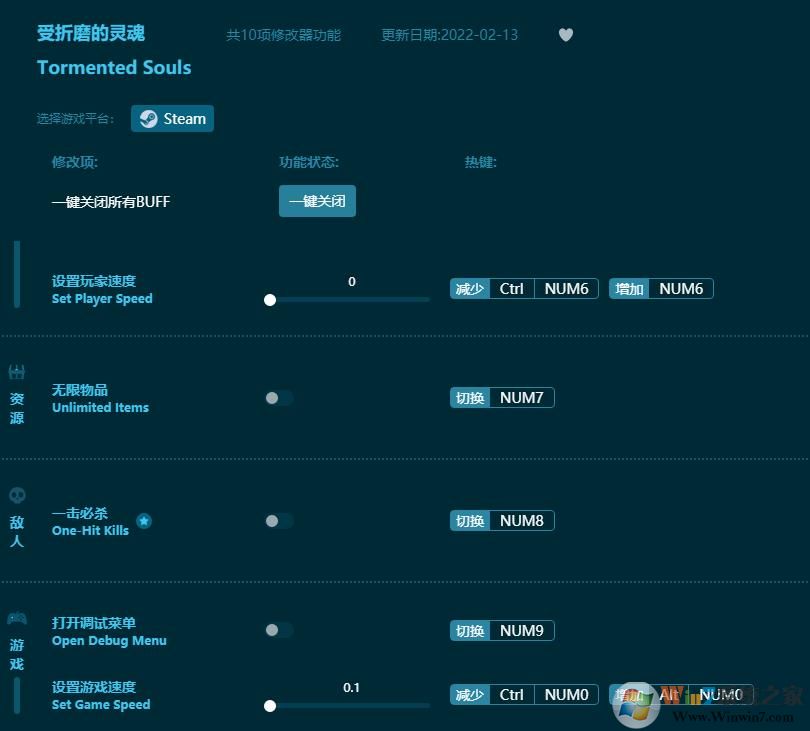Click 一键关闭 to disable all BUFFs
810x731 pixels.
pos(317,201)
